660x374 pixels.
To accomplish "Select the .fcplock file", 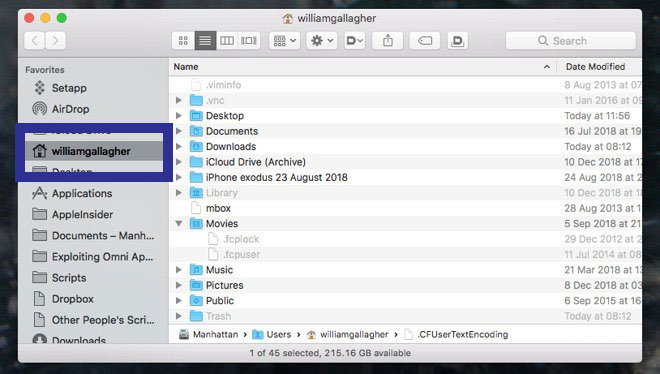I will click(x=241, y=239).
